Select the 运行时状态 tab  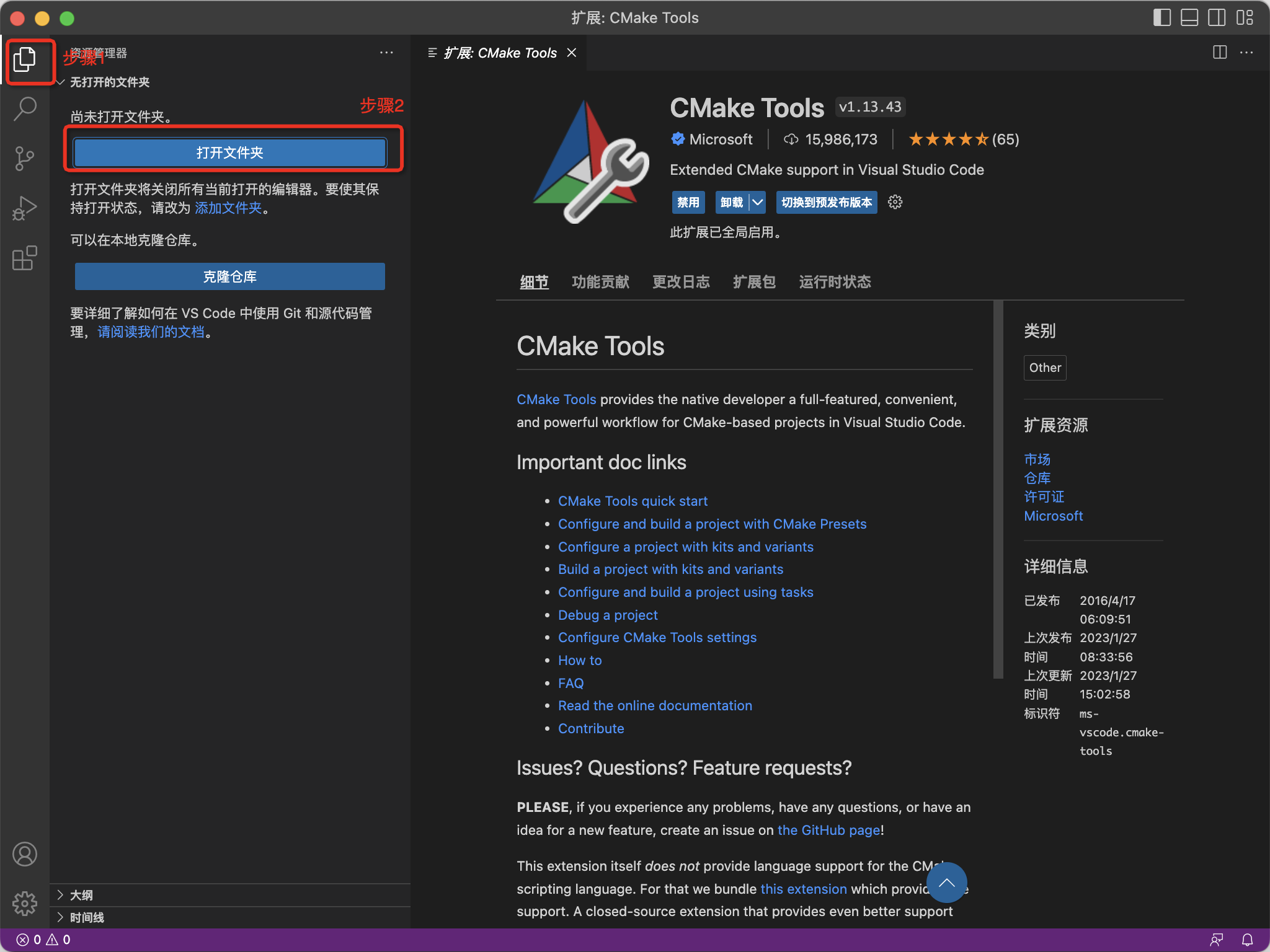pyautogui.click(x=835, y=282)
